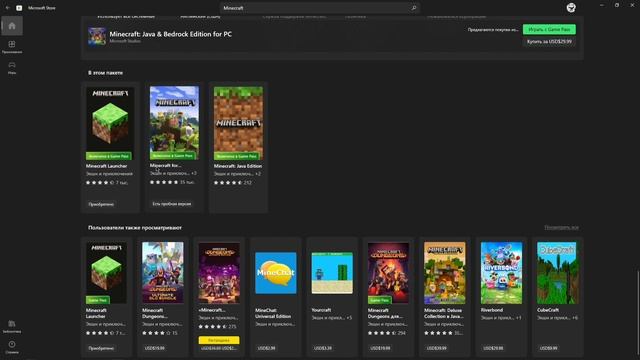Open the Minecraft for Windows bundle card
The width and height of the screenshot is (640, 360).
coord(174,147)
